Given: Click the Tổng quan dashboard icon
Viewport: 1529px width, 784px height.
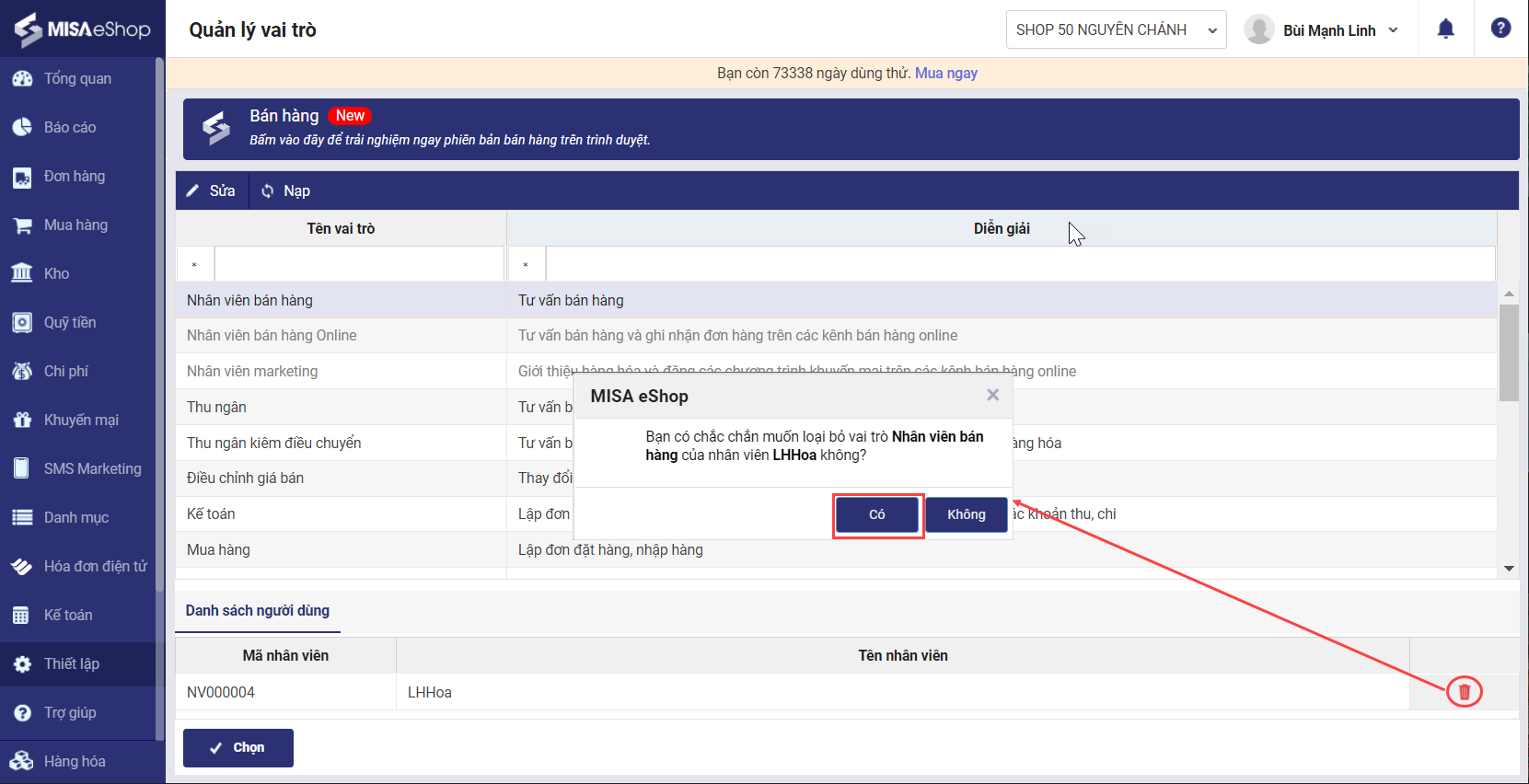Looking at the screenshot, I should (22, 78).
